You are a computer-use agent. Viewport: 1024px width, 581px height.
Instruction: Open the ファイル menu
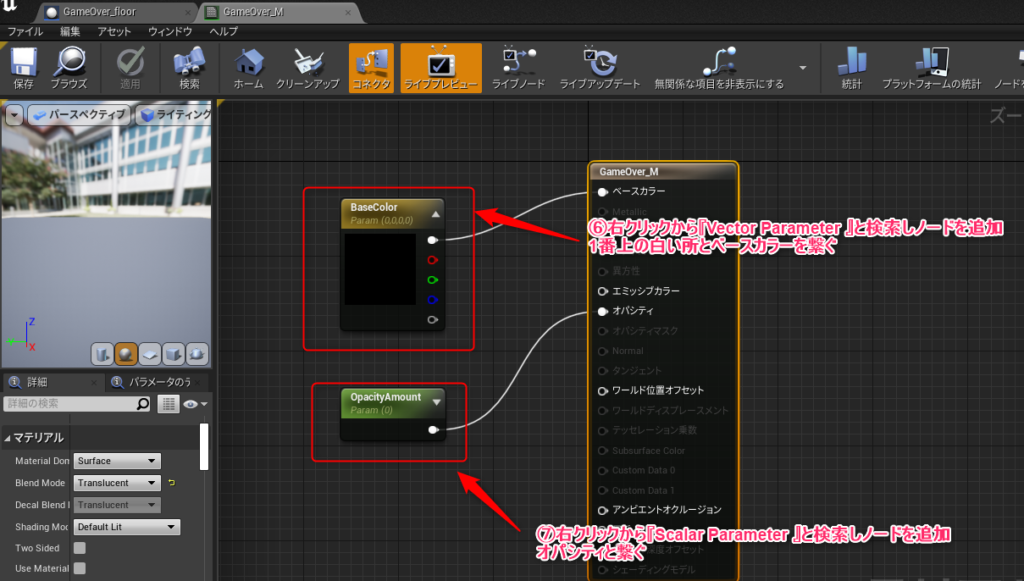[25, 31]
